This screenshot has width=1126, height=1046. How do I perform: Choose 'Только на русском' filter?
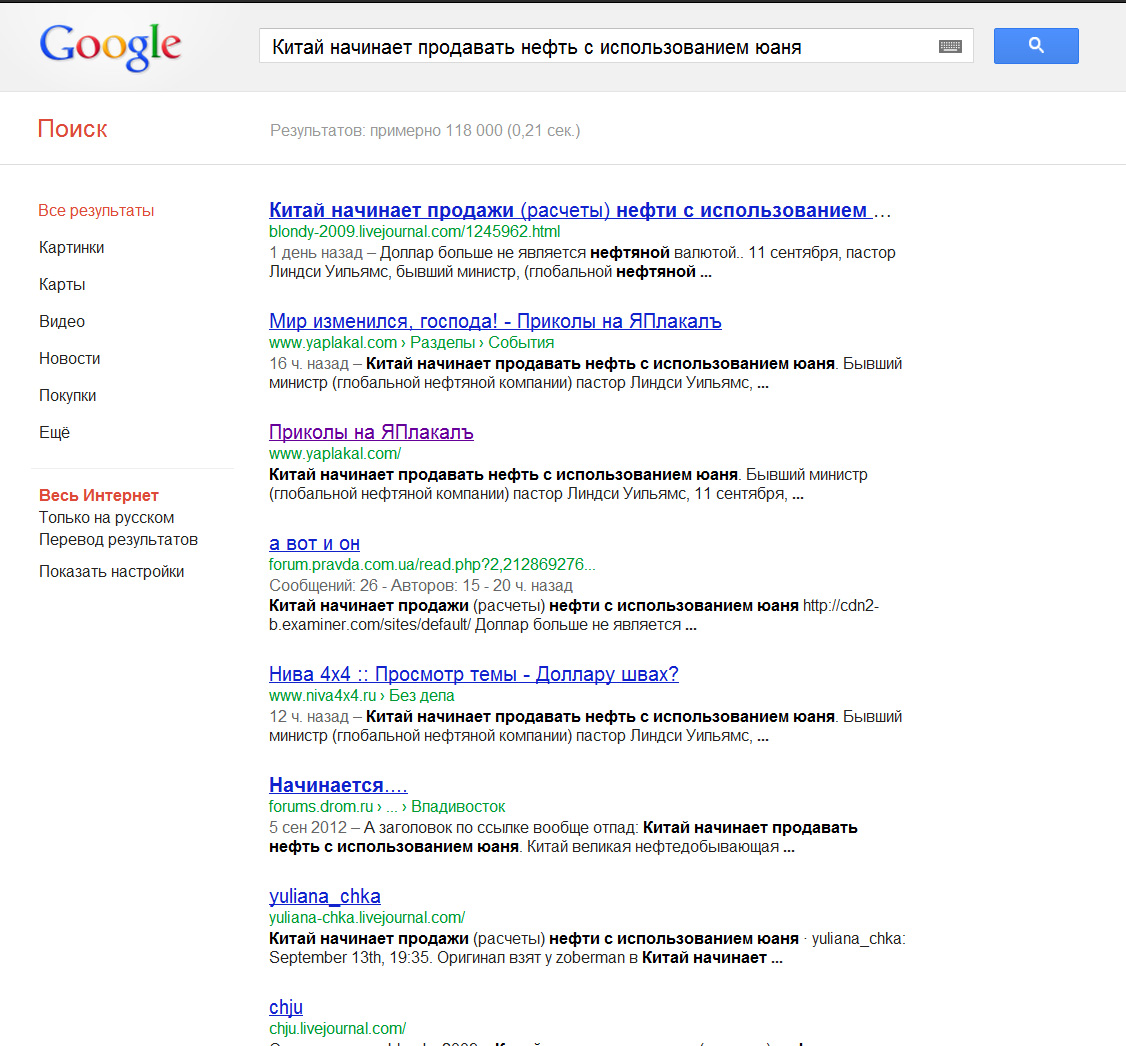[106, 518]
